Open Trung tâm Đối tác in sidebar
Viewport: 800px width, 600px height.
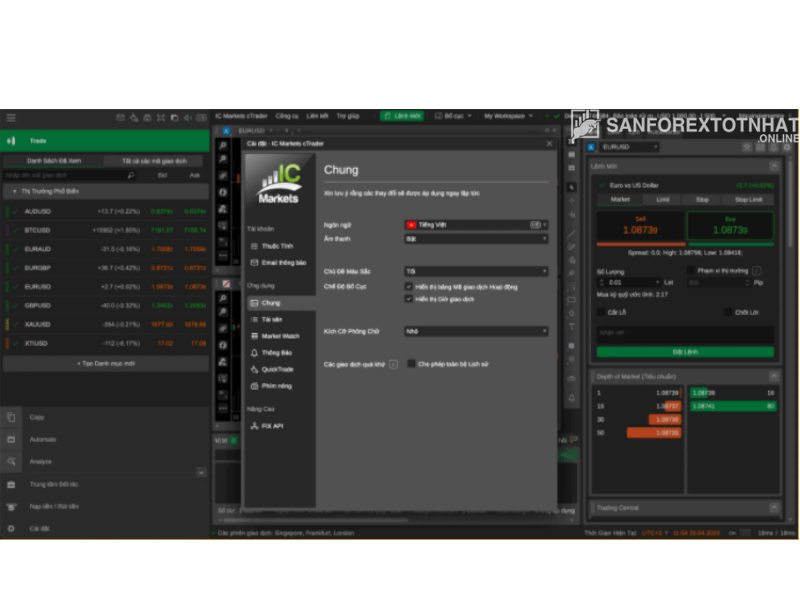click(x=105, y=484)
